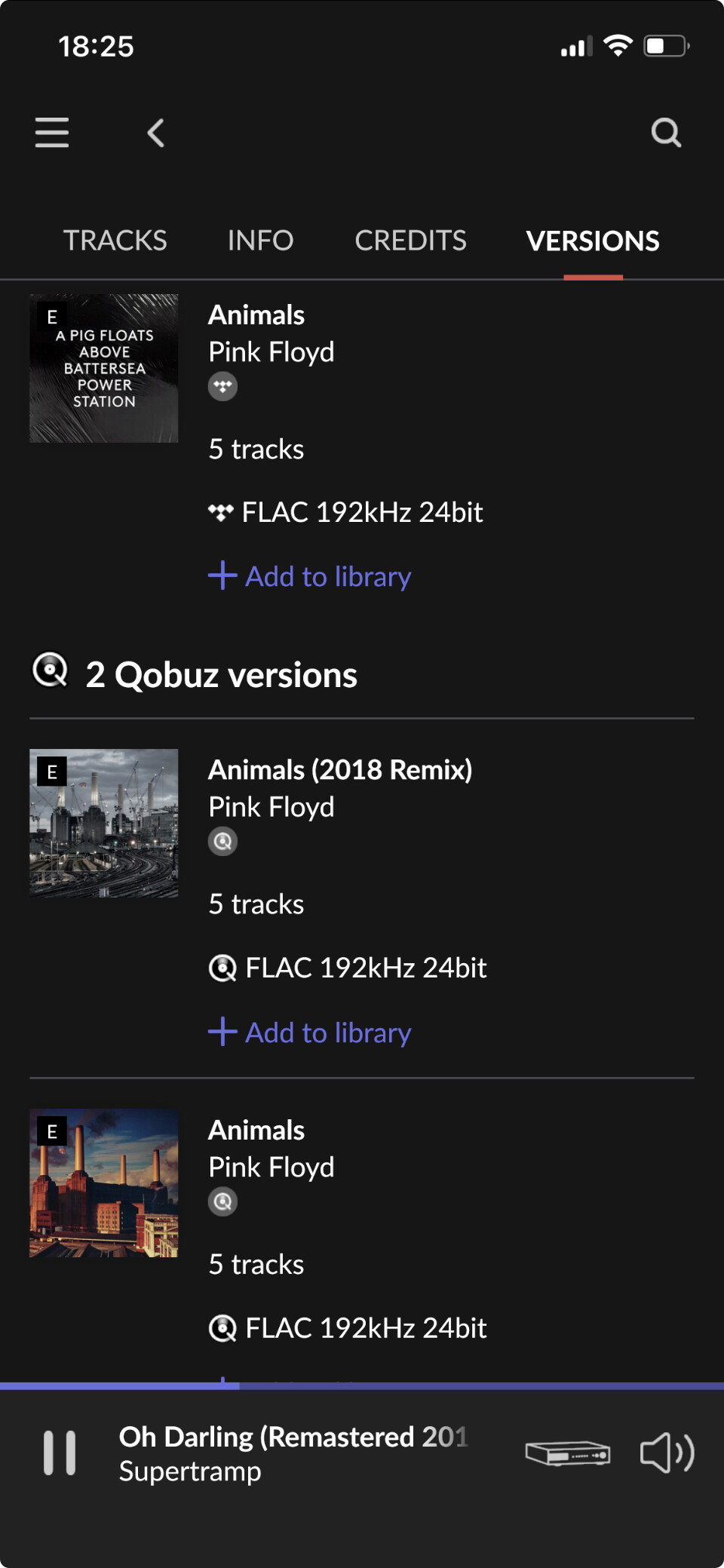
Task: Pause the currently playing track
Action: point(60,1452)
